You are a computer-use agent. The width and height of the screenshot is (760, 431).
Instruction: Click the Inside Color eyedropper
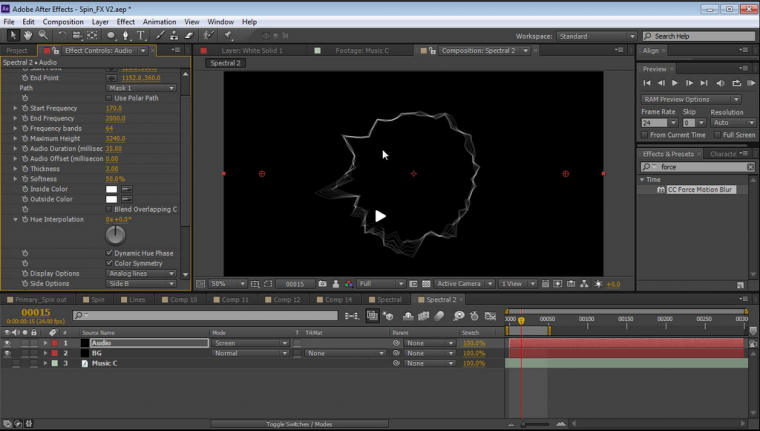tap(128, 189)
